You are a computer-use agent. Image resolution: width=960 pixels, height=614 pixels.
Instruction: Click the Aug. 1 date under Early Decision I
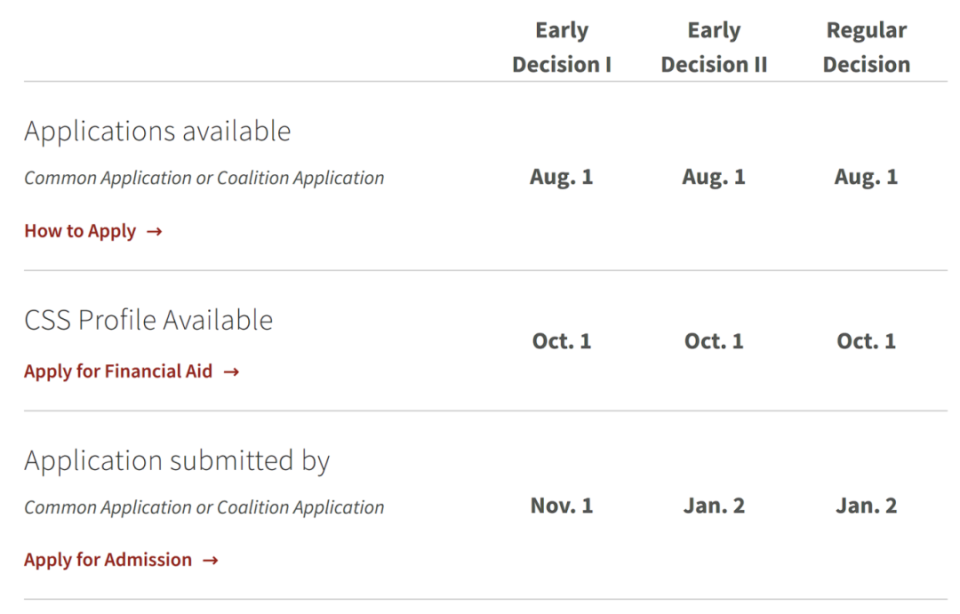pos(562,177)
